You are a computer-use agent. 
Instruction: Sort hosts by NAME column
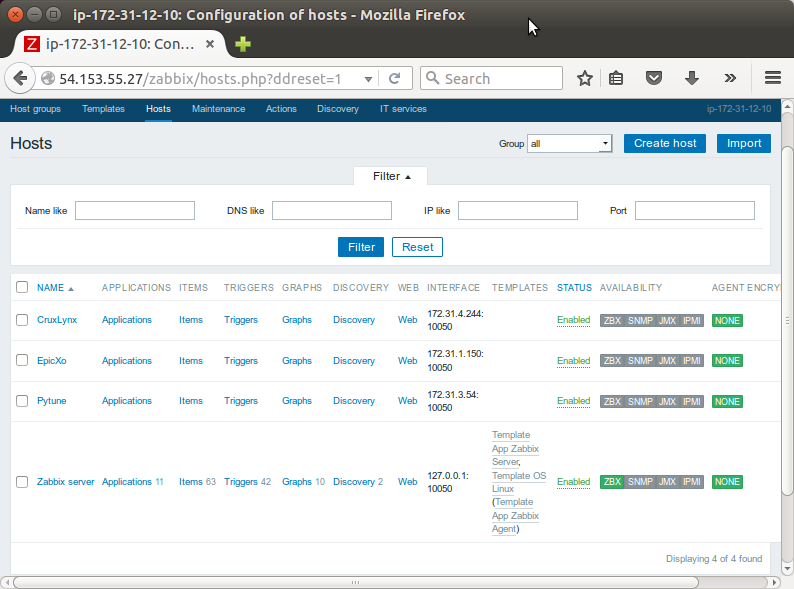(55, 288)
